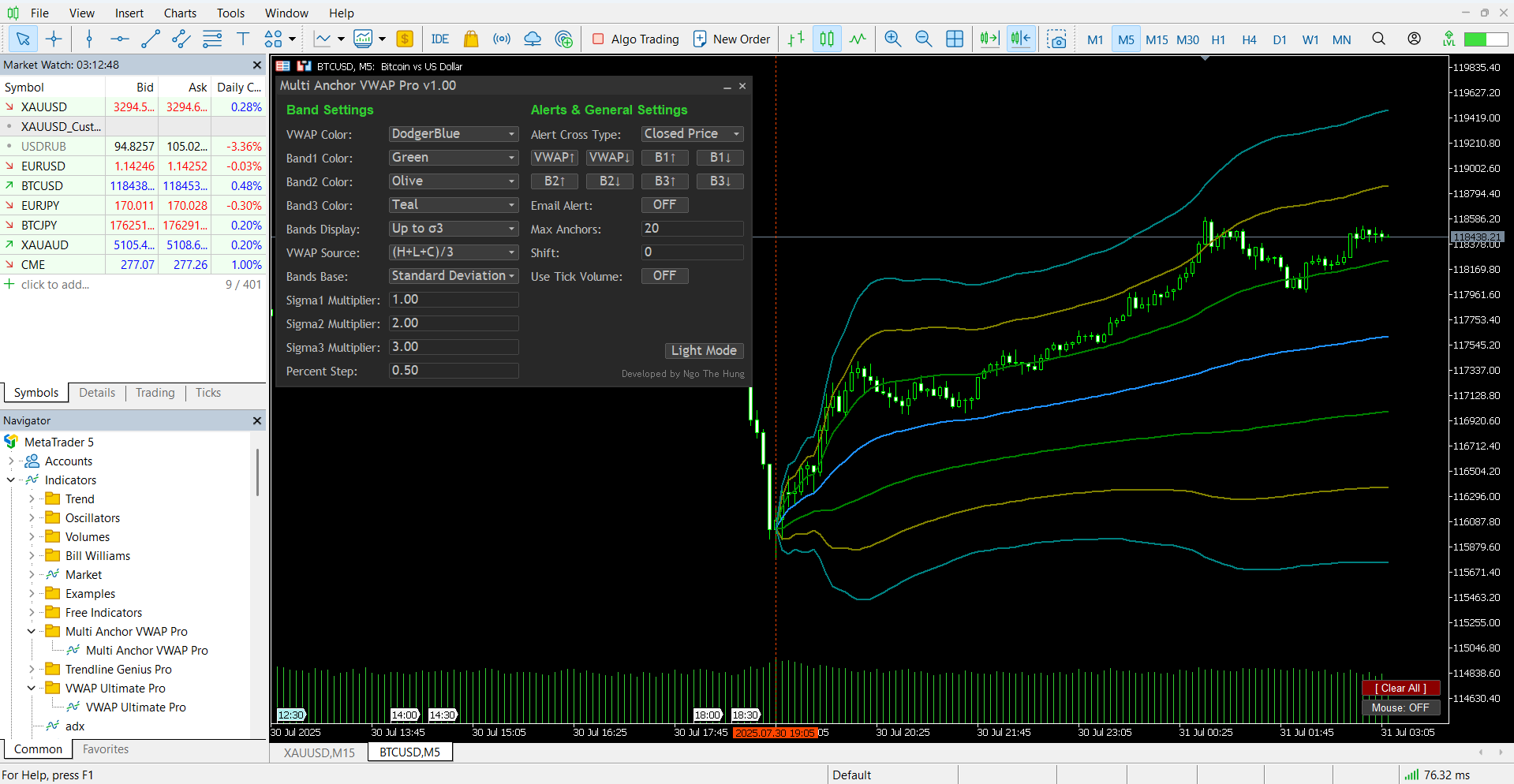Switch chart to bar chart
The width and height of the screenshot is (1514, 784).
[796, 39]
